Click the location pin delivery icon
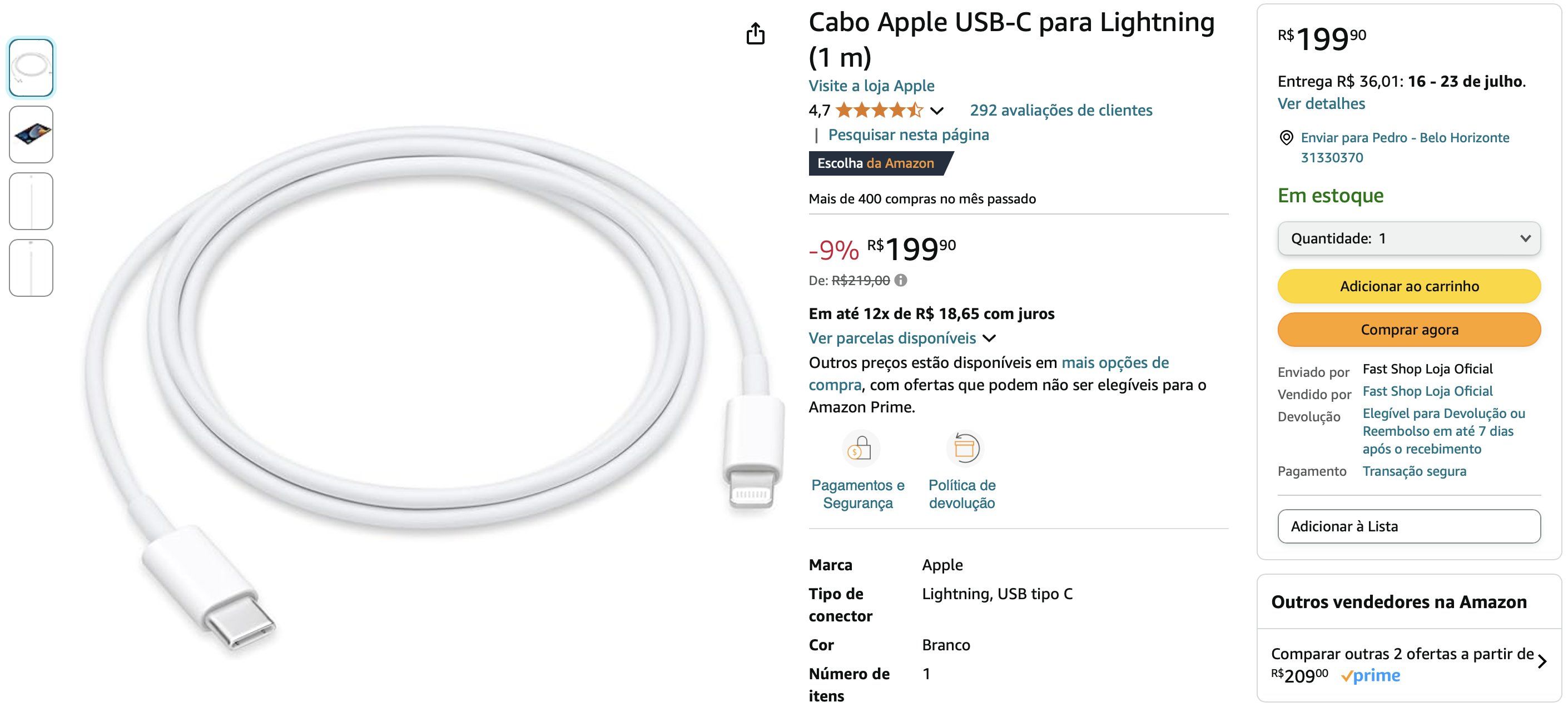 pos(1286,137)
